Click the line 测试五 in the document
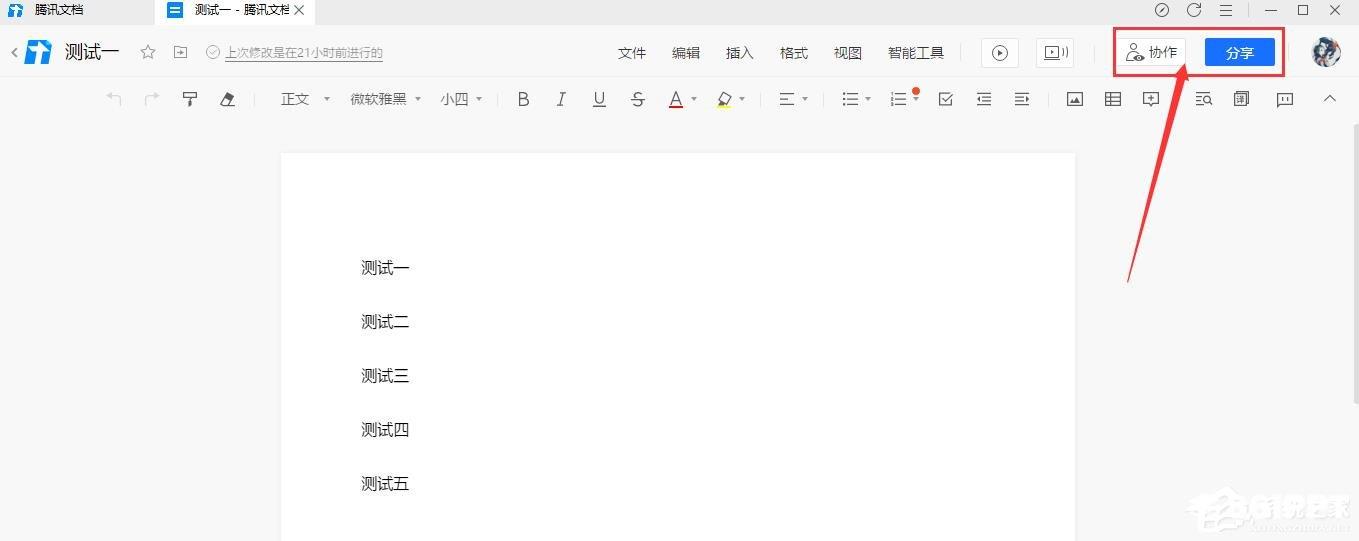1359x541 pixels. tap(385, 484)
